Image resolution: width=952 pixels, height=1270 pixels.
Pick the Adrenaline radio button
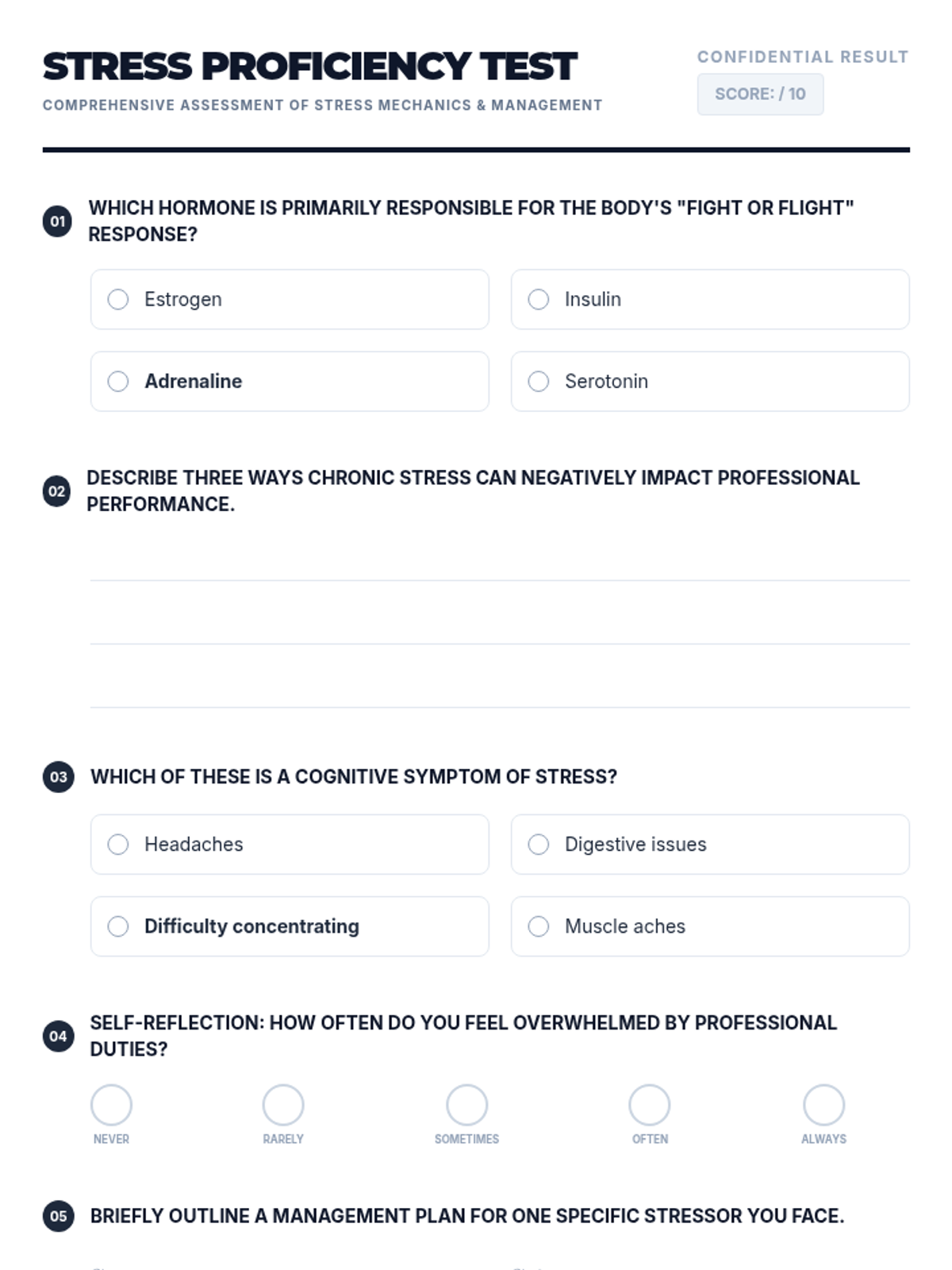[x=118, y=382]
